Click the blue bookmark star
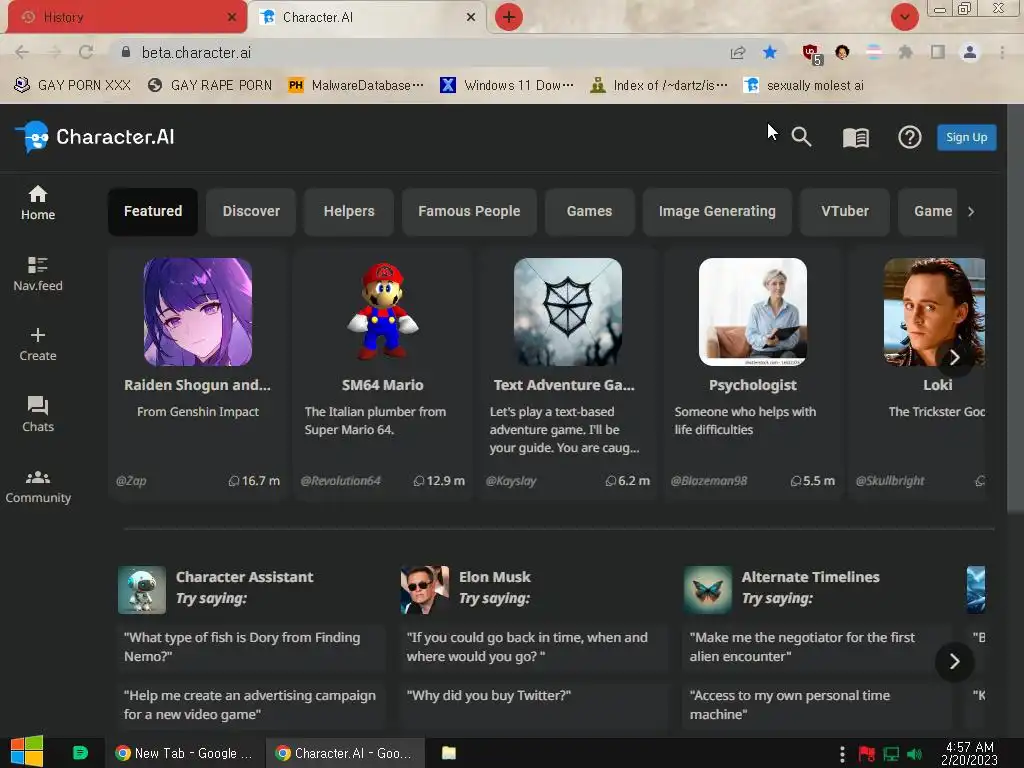Image resolution: width=1024 pixels, height=768 pixels. click(770, 52)
